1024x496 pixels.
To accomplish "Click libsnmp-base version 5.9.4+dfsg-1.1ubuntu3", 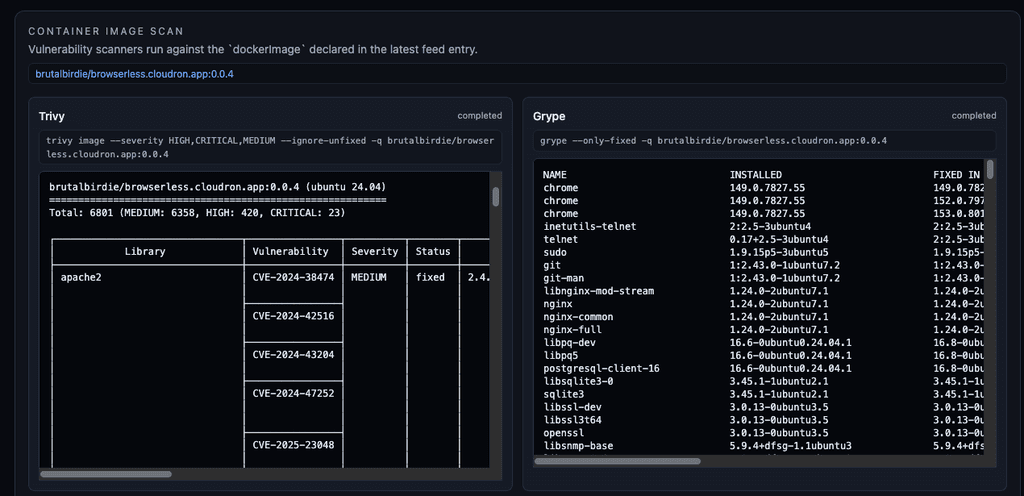I will tap(790, 446).
